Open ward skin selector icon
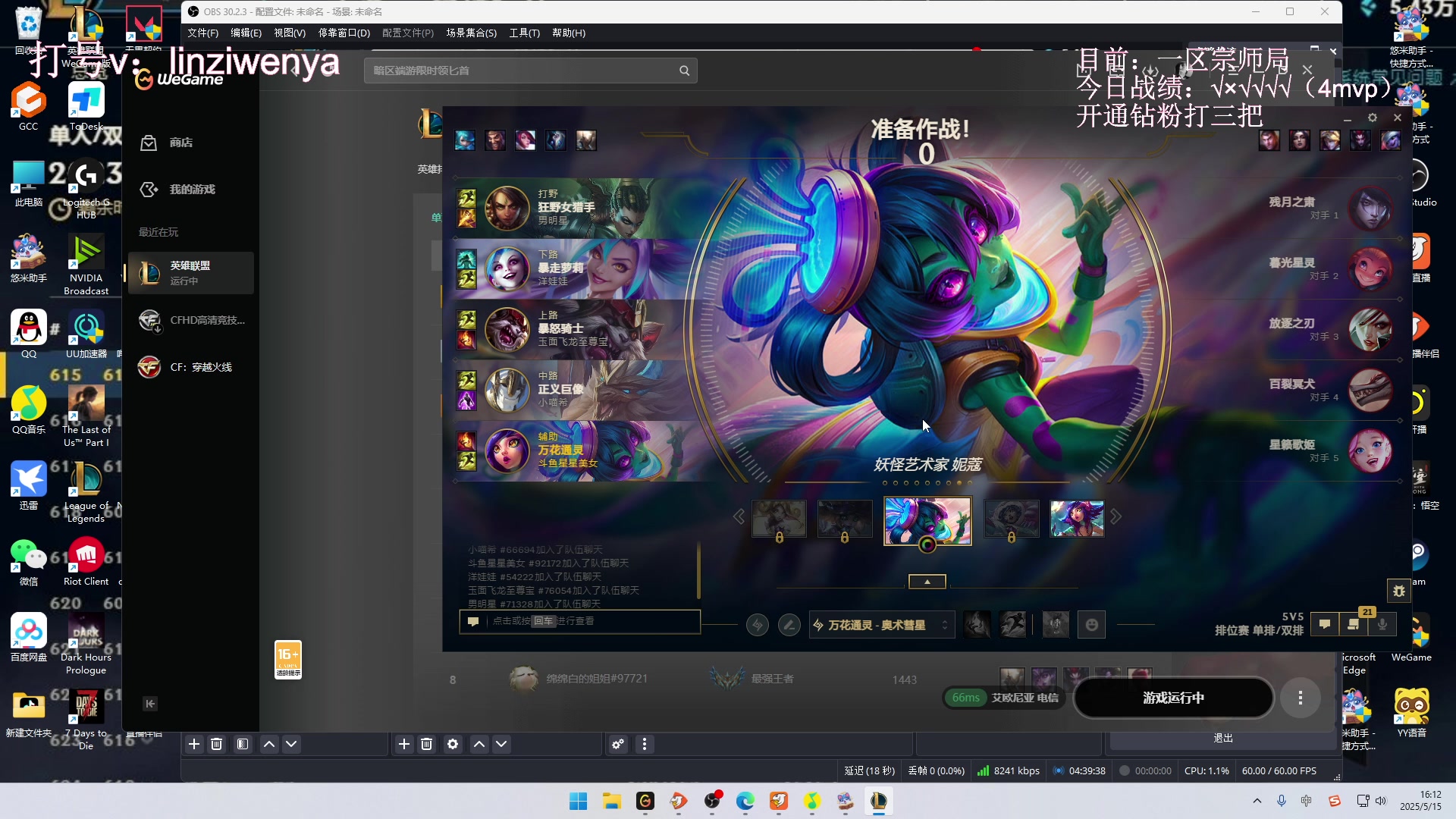 coord(1056,624)
